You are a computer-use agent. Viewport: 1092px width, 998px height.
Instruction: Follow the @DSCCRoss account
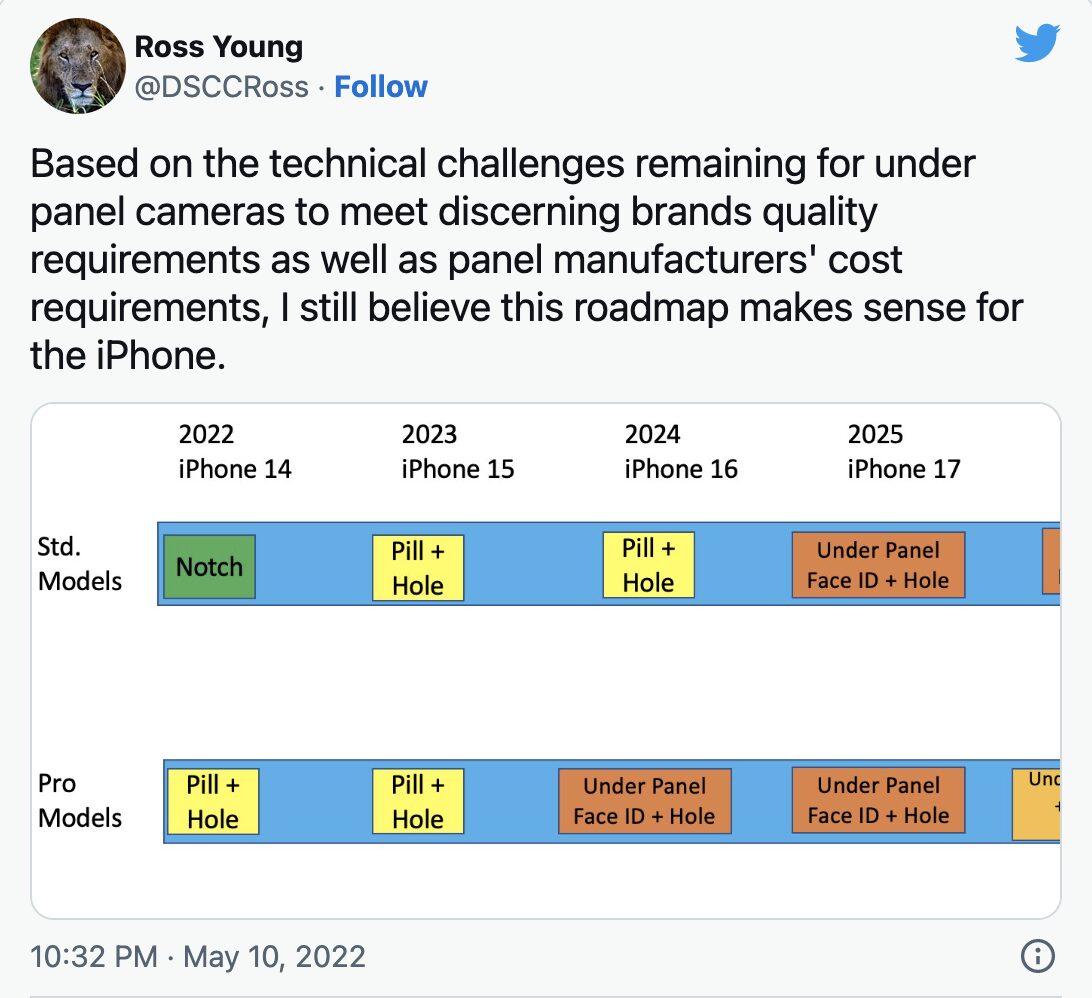(x=381, y=86)
